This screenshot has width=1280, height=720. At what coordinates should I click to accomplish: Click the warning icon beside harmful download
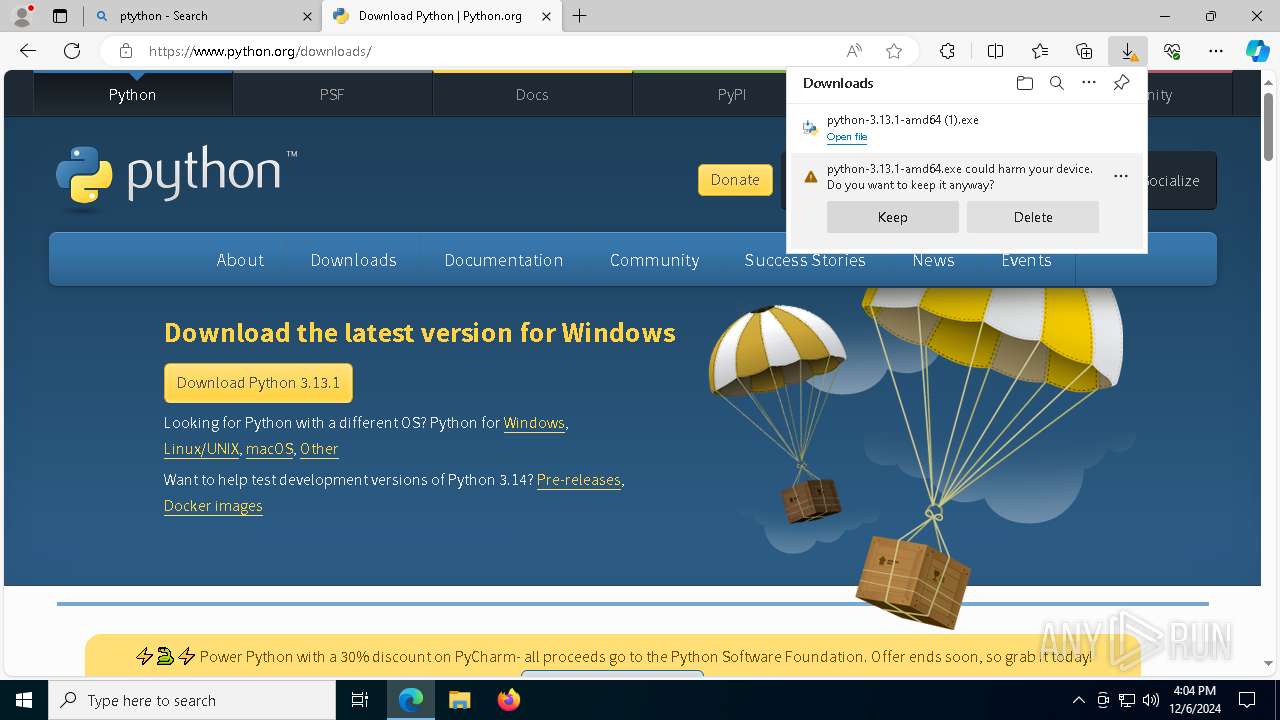tap(811, 177)
